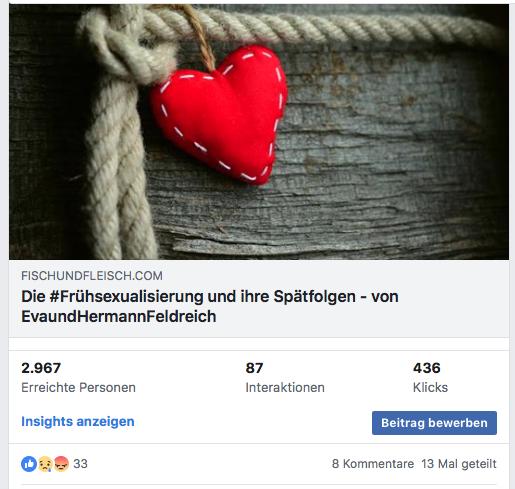
Task: Select the Interaktionen label
Action: 285,388
